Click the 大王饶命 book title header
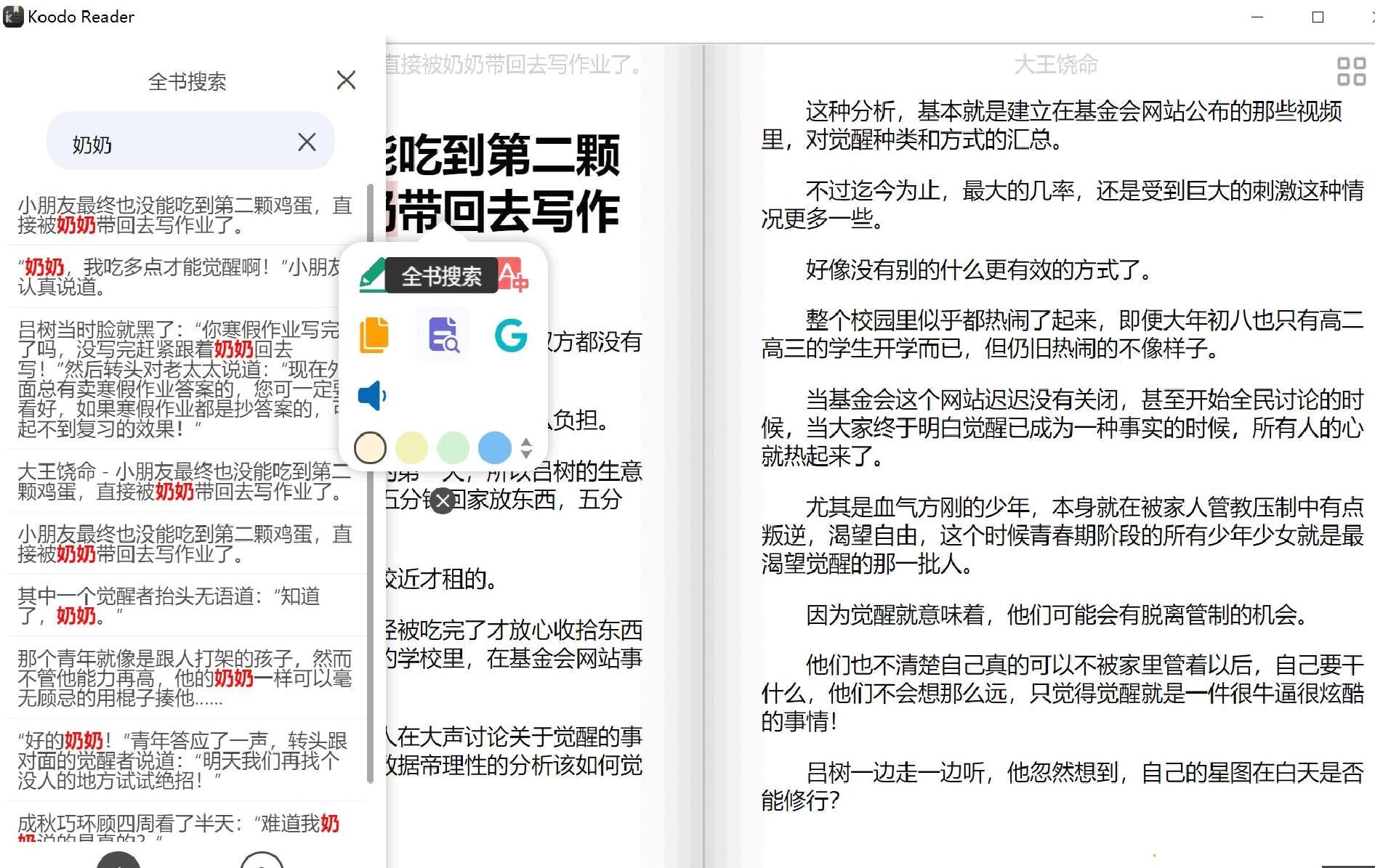This screenshot has height=868, width=1375. point(1055,65)
